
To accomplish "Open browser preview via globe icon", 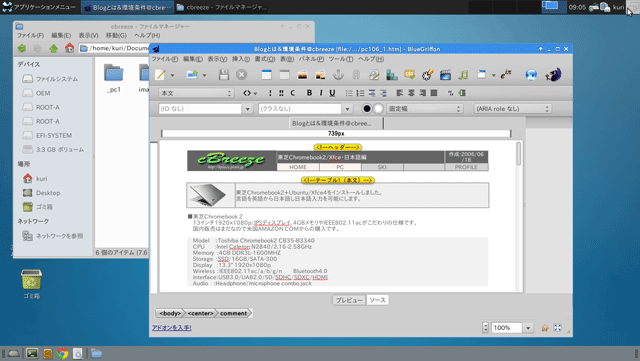I will [531, 75].
